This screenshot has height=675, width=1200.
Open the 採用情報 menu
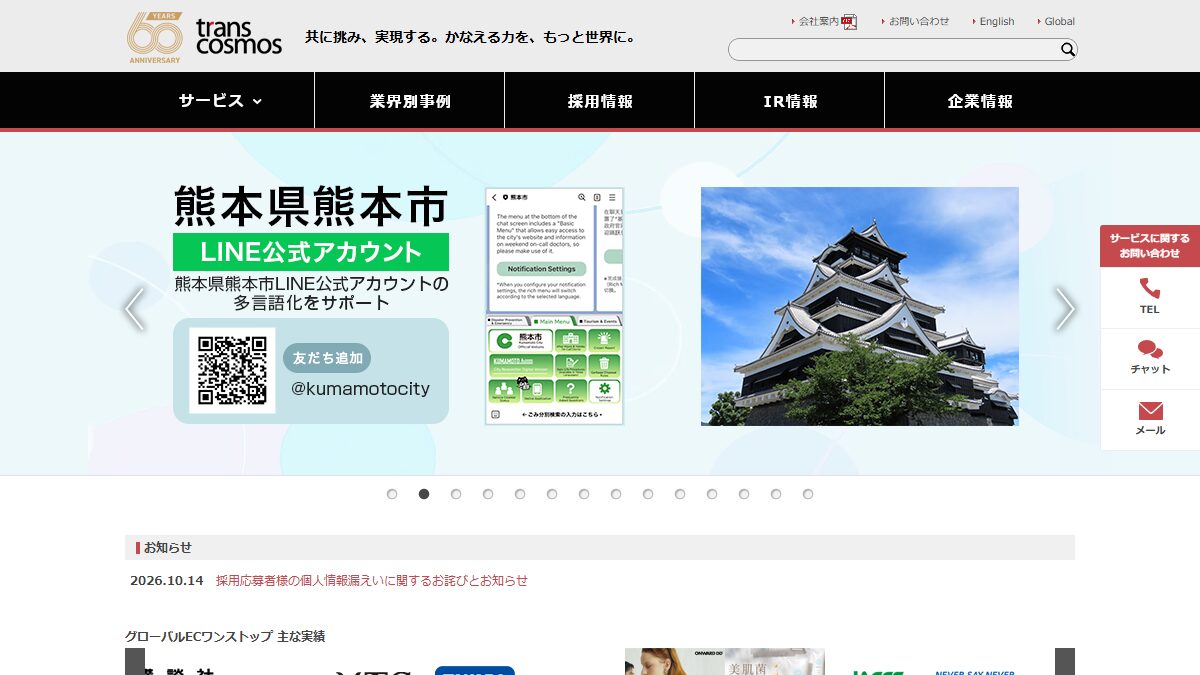pos(600,101)
